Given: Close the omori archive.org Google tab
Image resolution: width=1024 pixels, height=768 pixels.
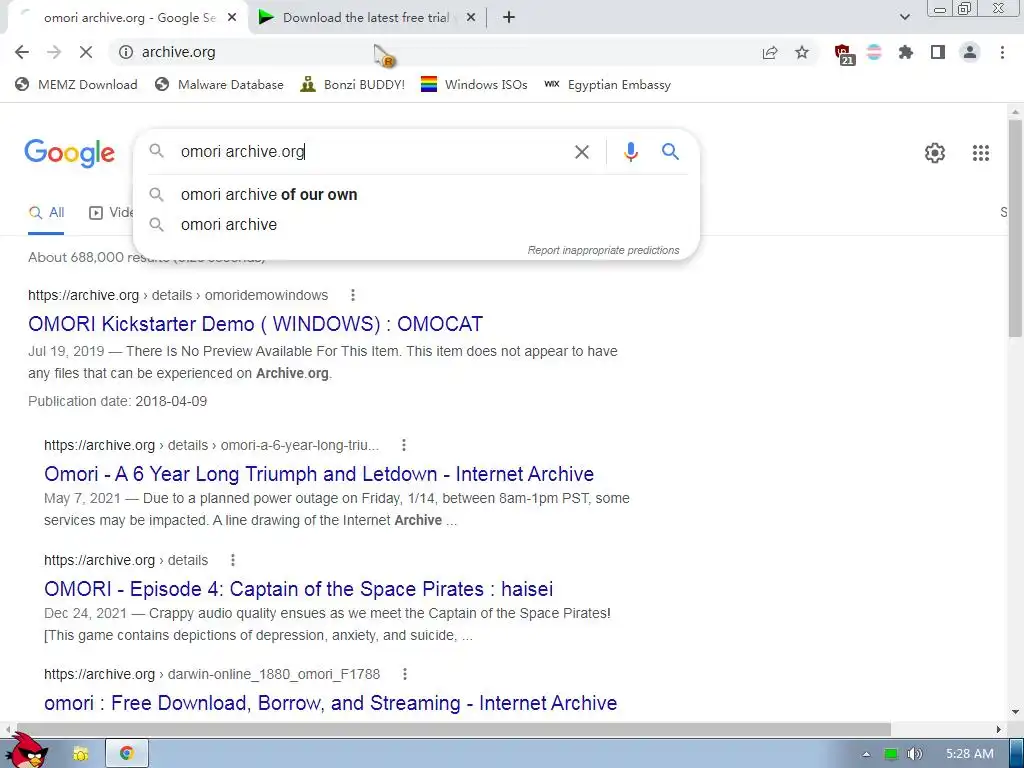Looking at the screenshot, I should (232, 18).
